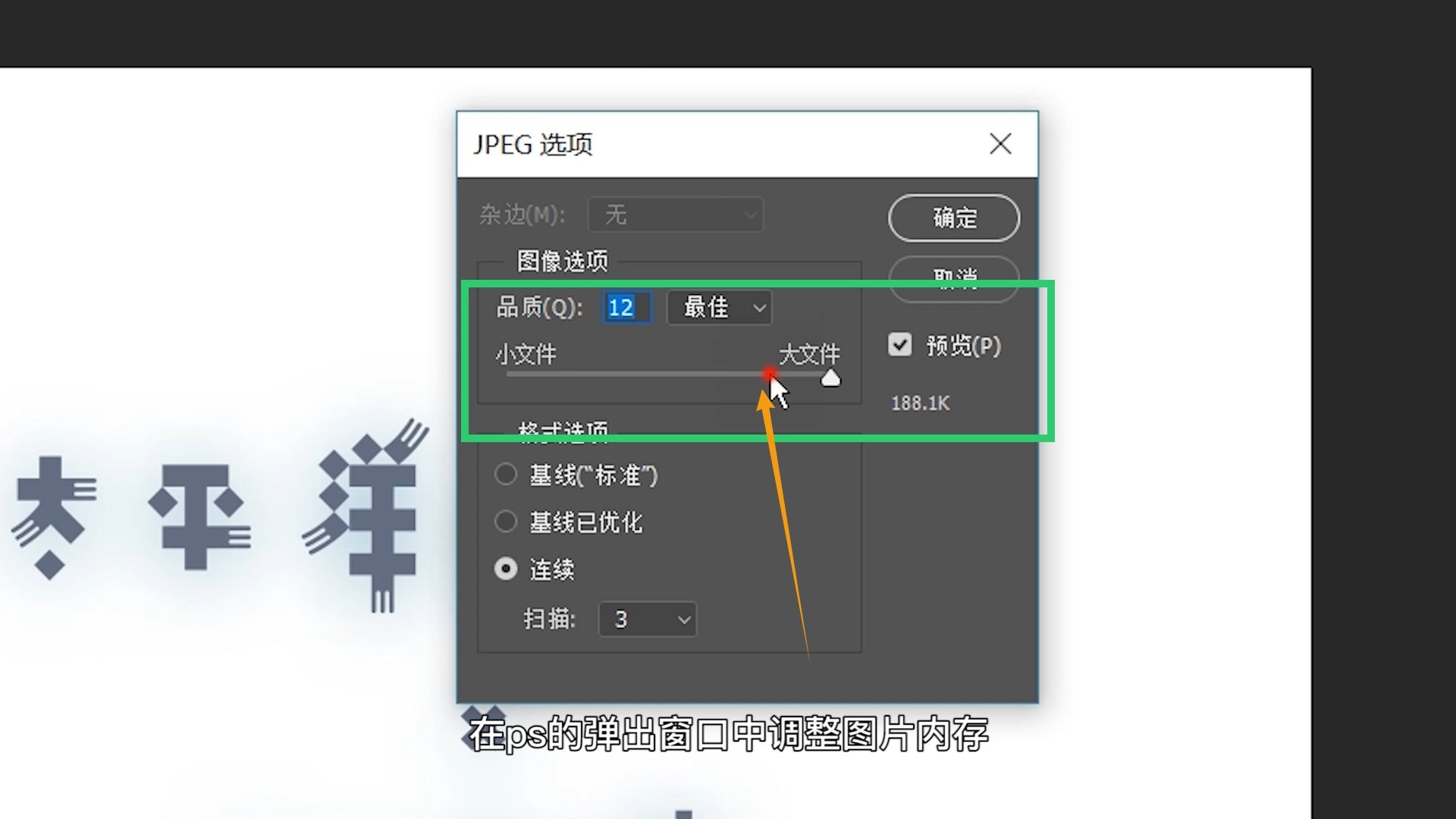Image resolution: width=1456 pixels, height=819 pixels.
Task: Click the quality slider handle
Action: tap(830, 378)
